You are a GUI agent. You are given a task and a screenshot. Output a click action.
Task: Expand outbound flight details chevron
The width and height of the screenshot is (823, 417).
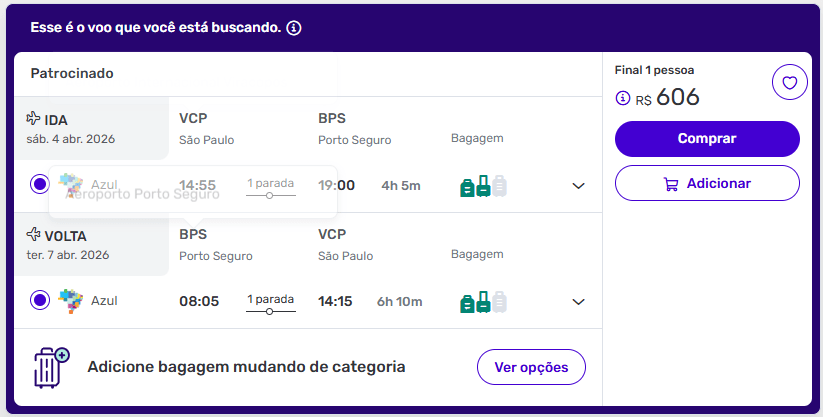click(x=578, y=186)
